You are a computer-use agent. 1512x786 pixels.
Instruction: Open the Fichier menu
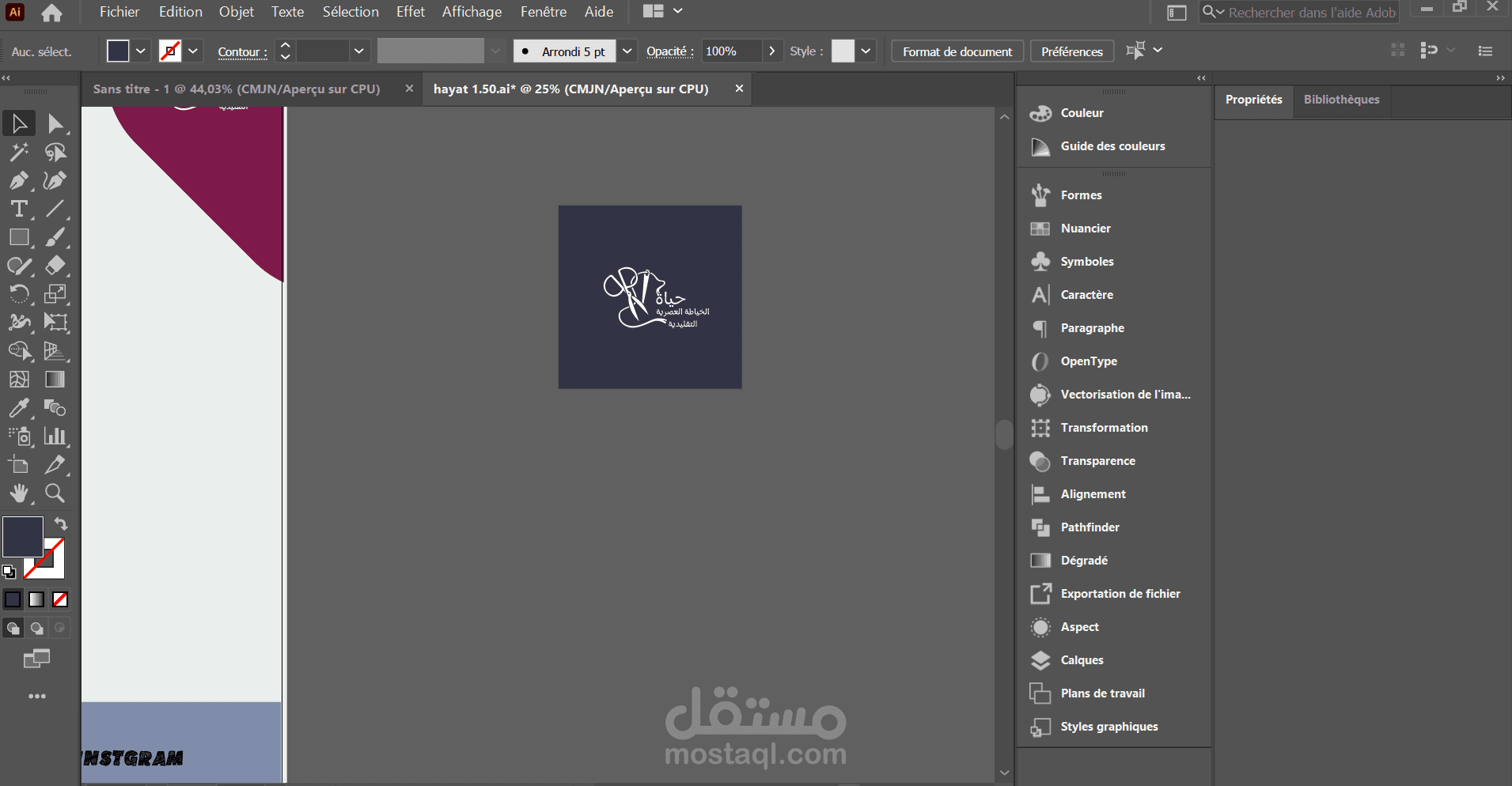point(119,12)
